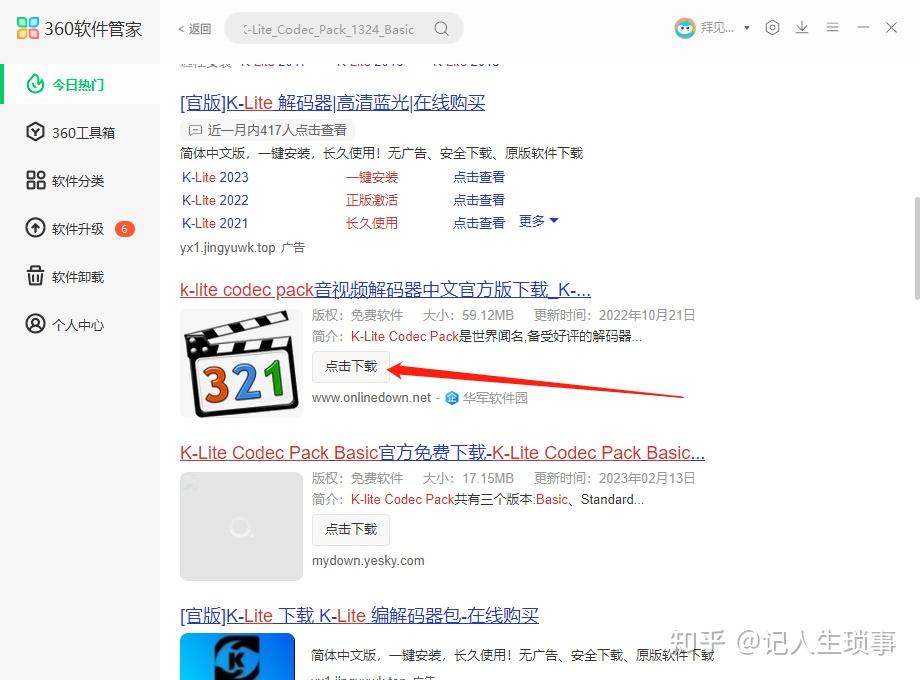Open the 软件升级 sidebar section

tap(80, 228)
